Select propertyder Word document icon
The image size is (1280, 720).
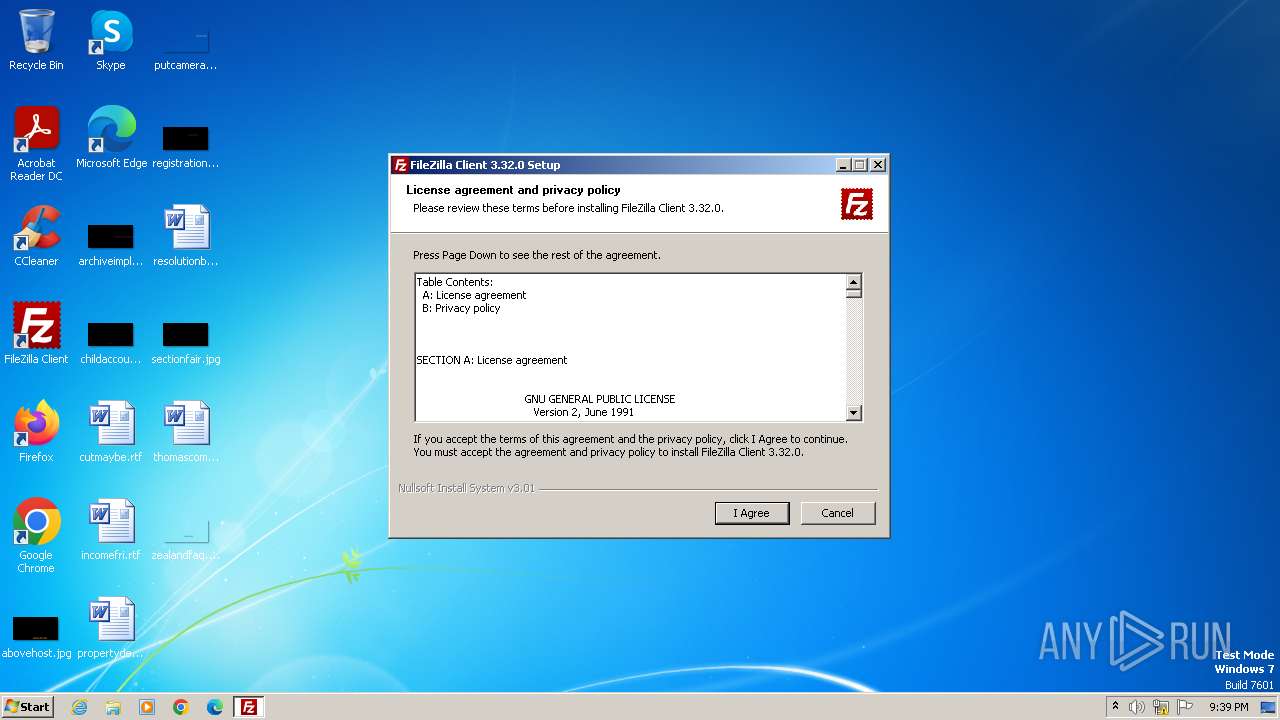[x=111, y=628]
